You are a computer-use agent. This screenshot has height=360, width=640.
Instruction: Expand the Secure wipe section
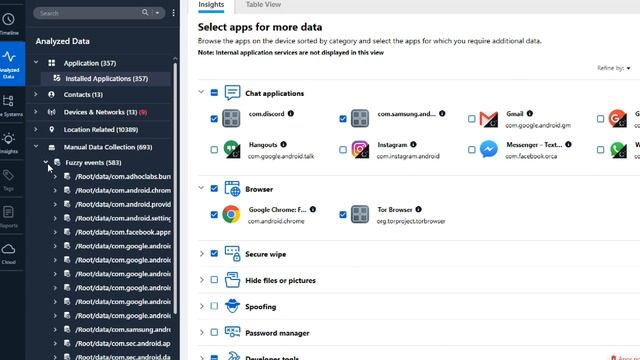202,254
